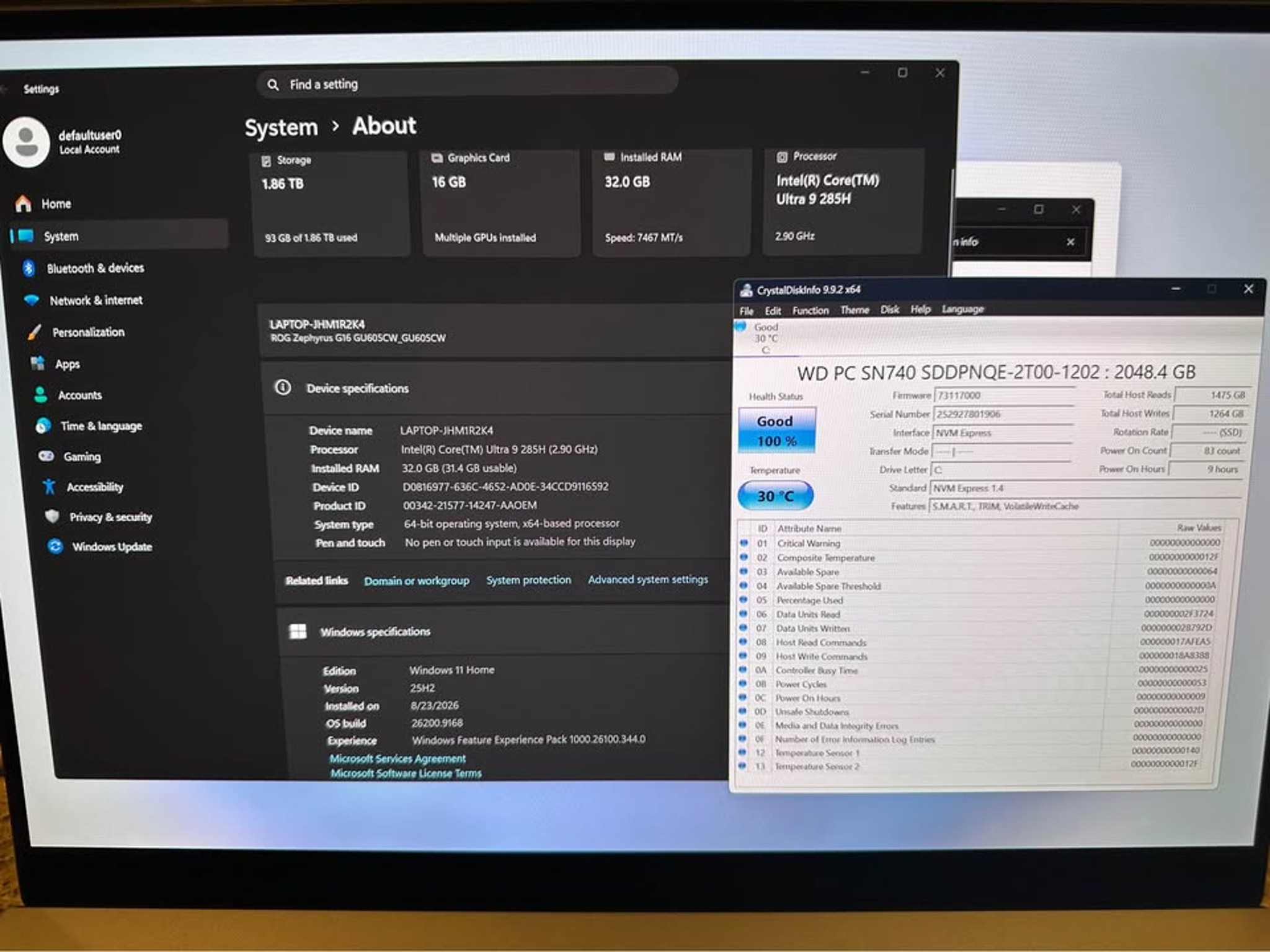The height and width of the screenshot is (952, 1270).
Task: Click the Serial Number value field
Action: tap(1003, 413)
